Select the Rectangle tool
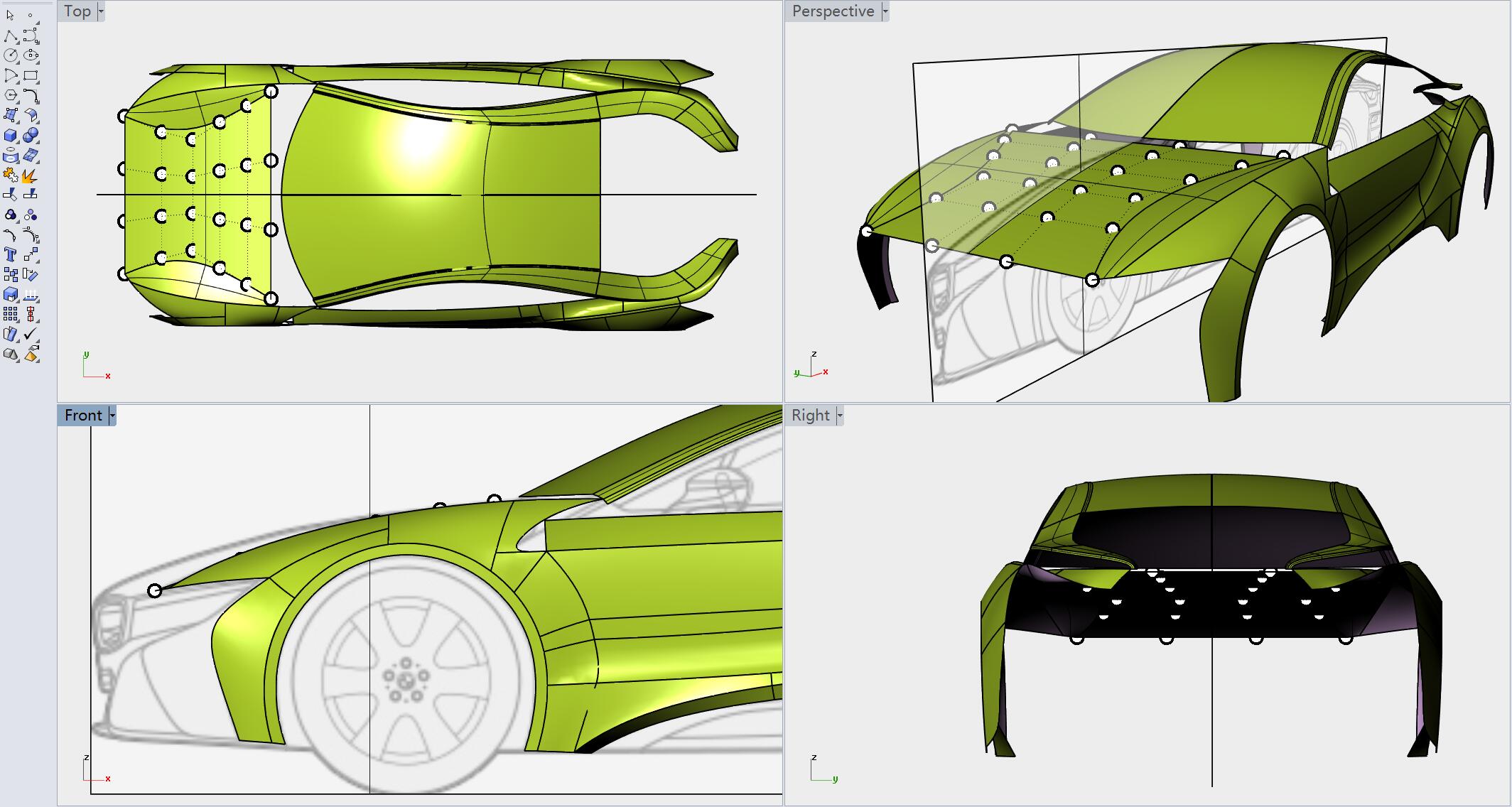Image resolution: width=1512 pixels, height=807 pixels. point(30,75)
